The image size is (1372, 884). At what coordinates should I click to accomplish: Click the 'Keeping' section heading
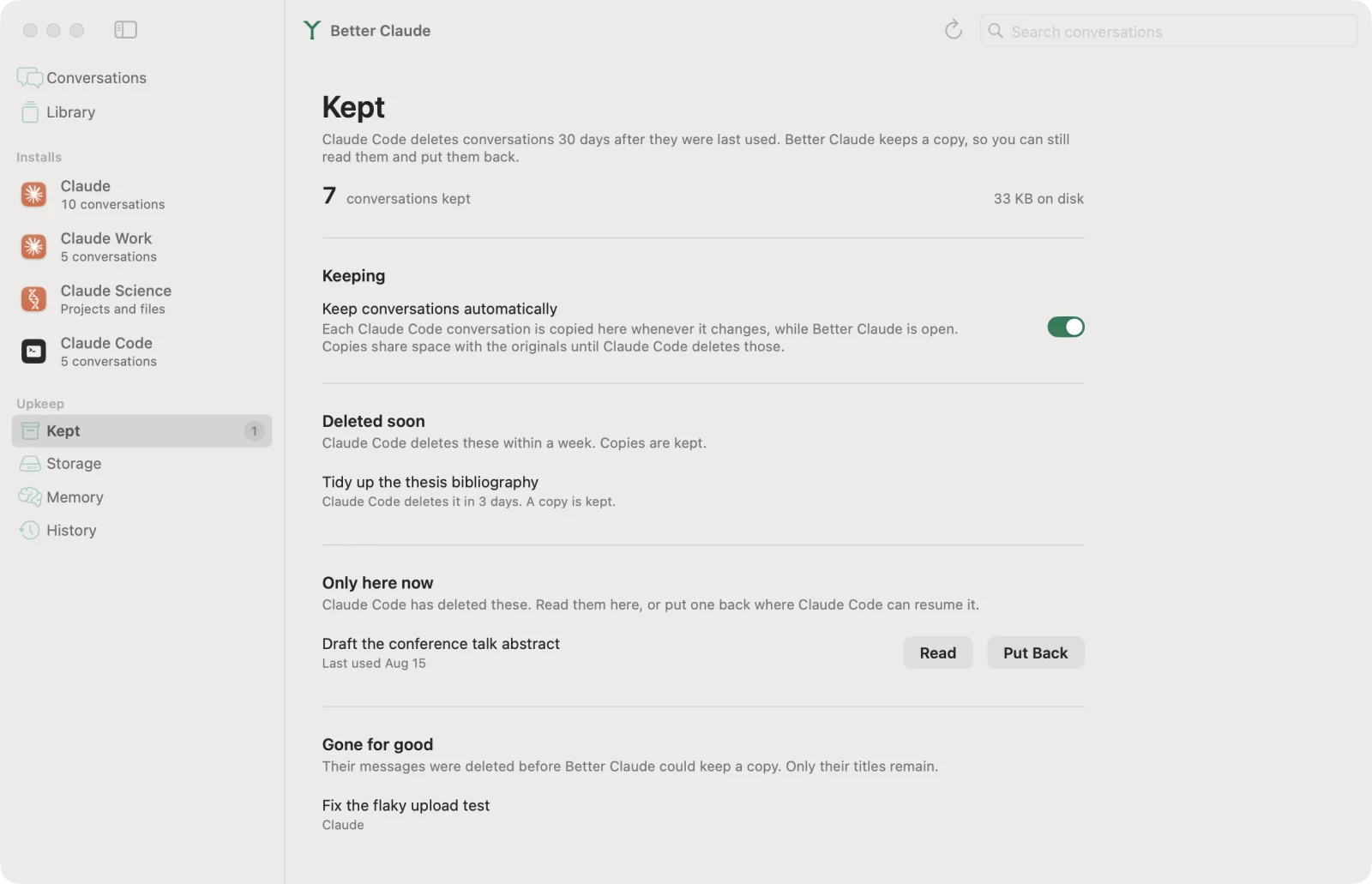coord(353,276)
